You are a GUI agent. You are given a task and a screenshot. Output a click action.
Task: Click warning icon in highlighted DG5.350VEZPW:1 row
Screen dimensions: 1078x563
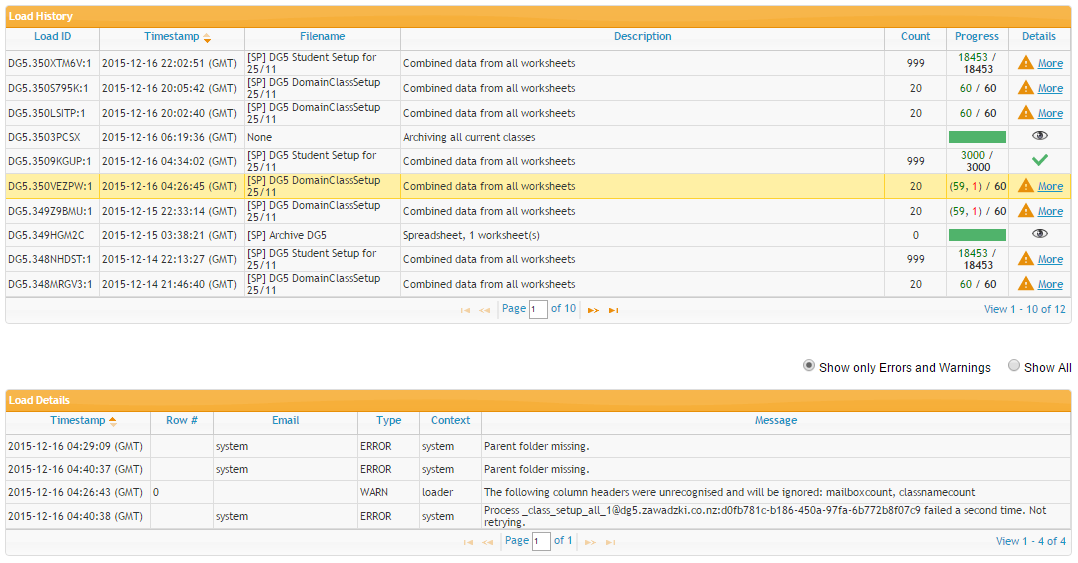pyautogui.click(x=1025, y=186)
